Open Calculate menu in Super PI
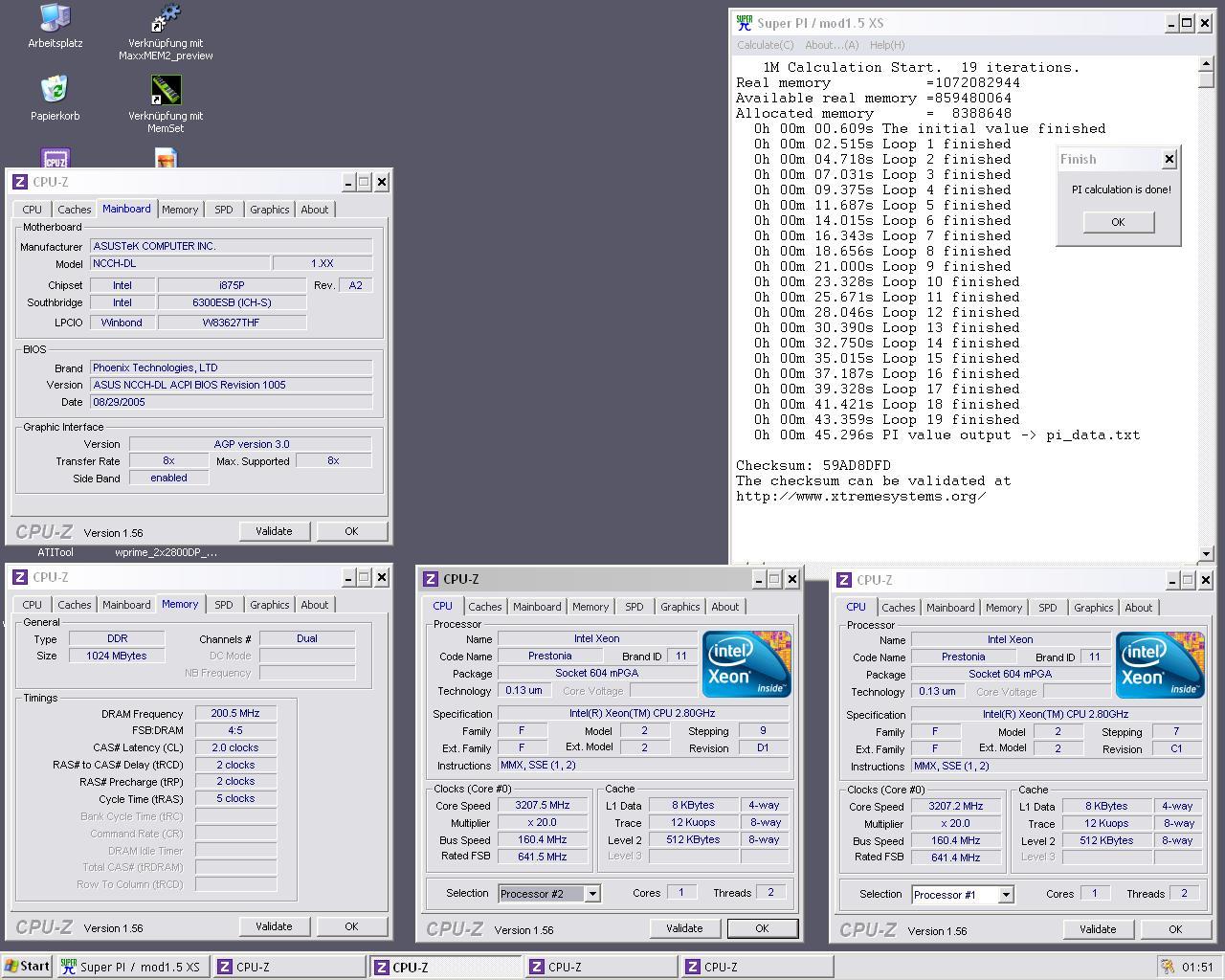Viewport: 1225px width, 980px height. click(x=765, y=45)
